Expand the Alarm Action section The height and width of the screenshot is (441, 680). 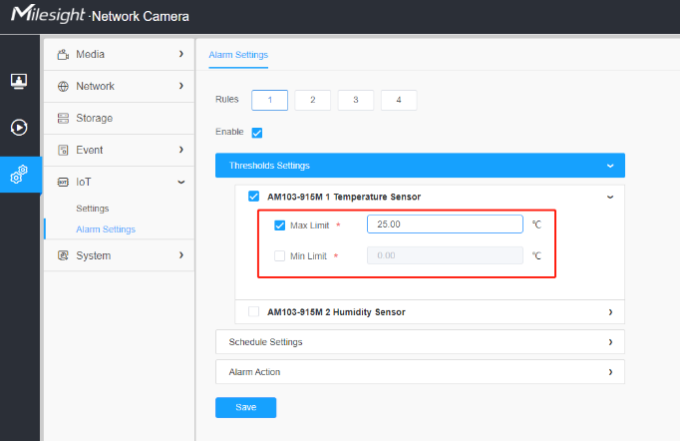[420, 372]
